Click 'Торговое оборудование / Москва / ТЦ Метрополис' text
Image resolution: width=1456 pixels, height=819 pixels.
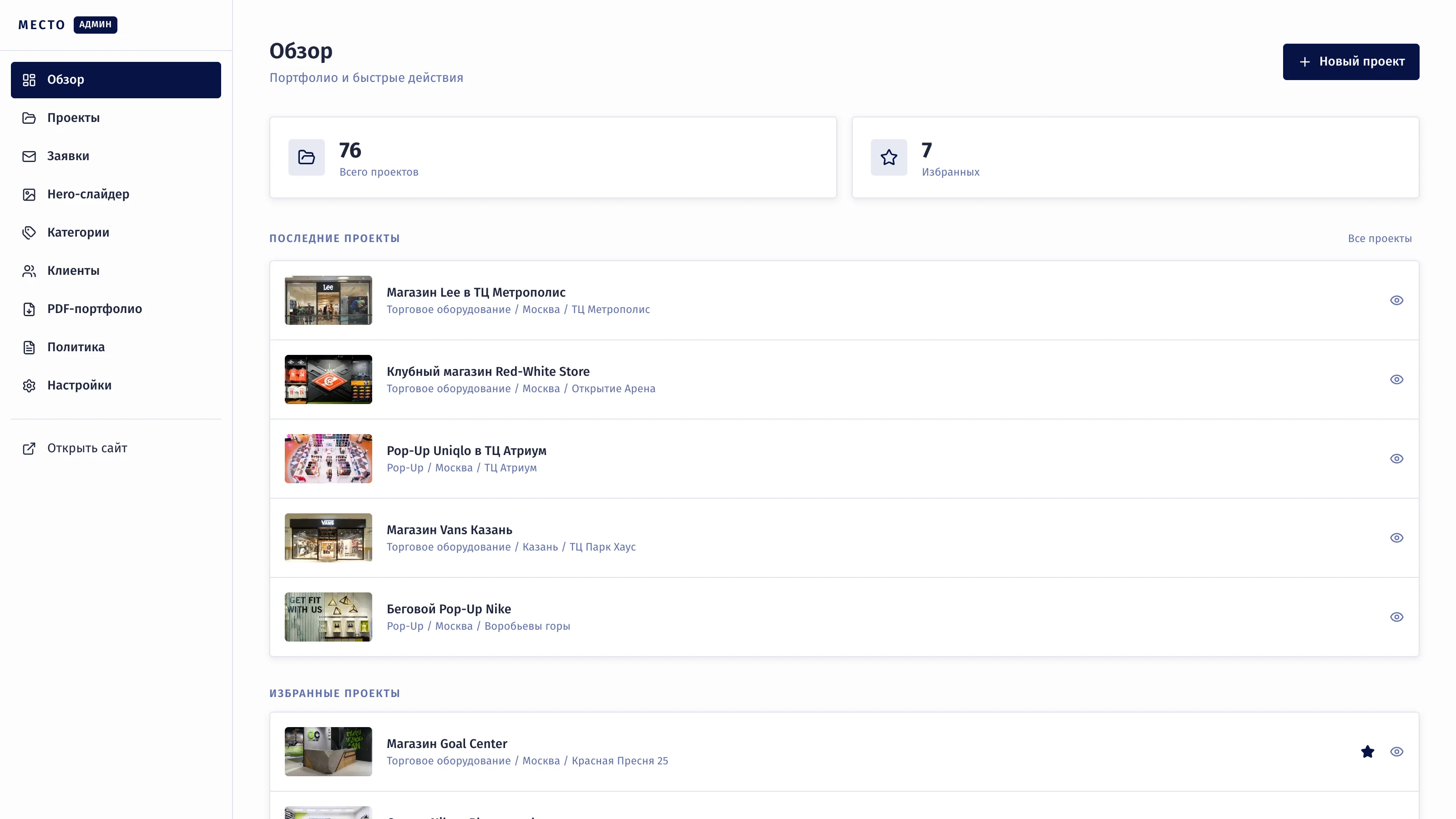pyautogui.click(x=518, y=310)
